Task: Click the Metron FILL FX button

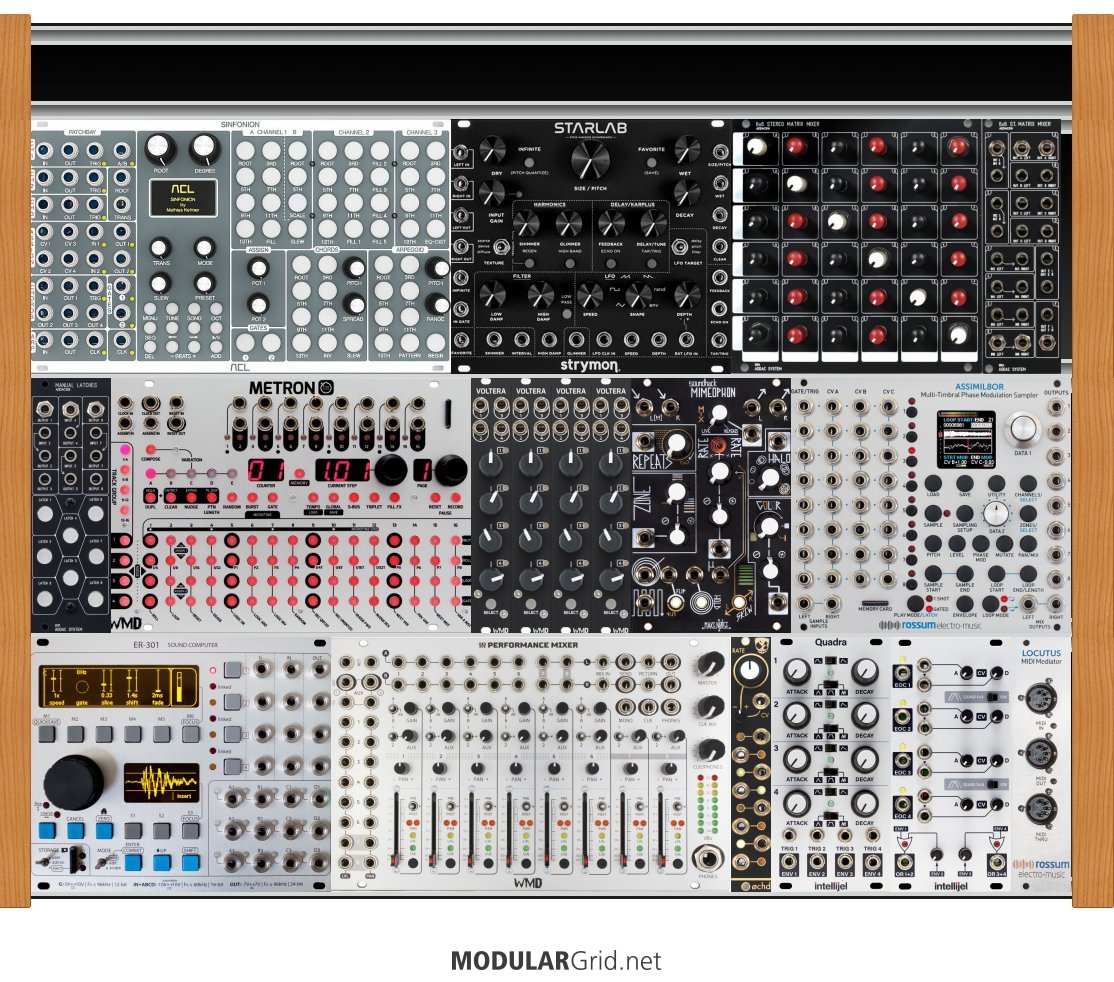Action: (394, 497)
